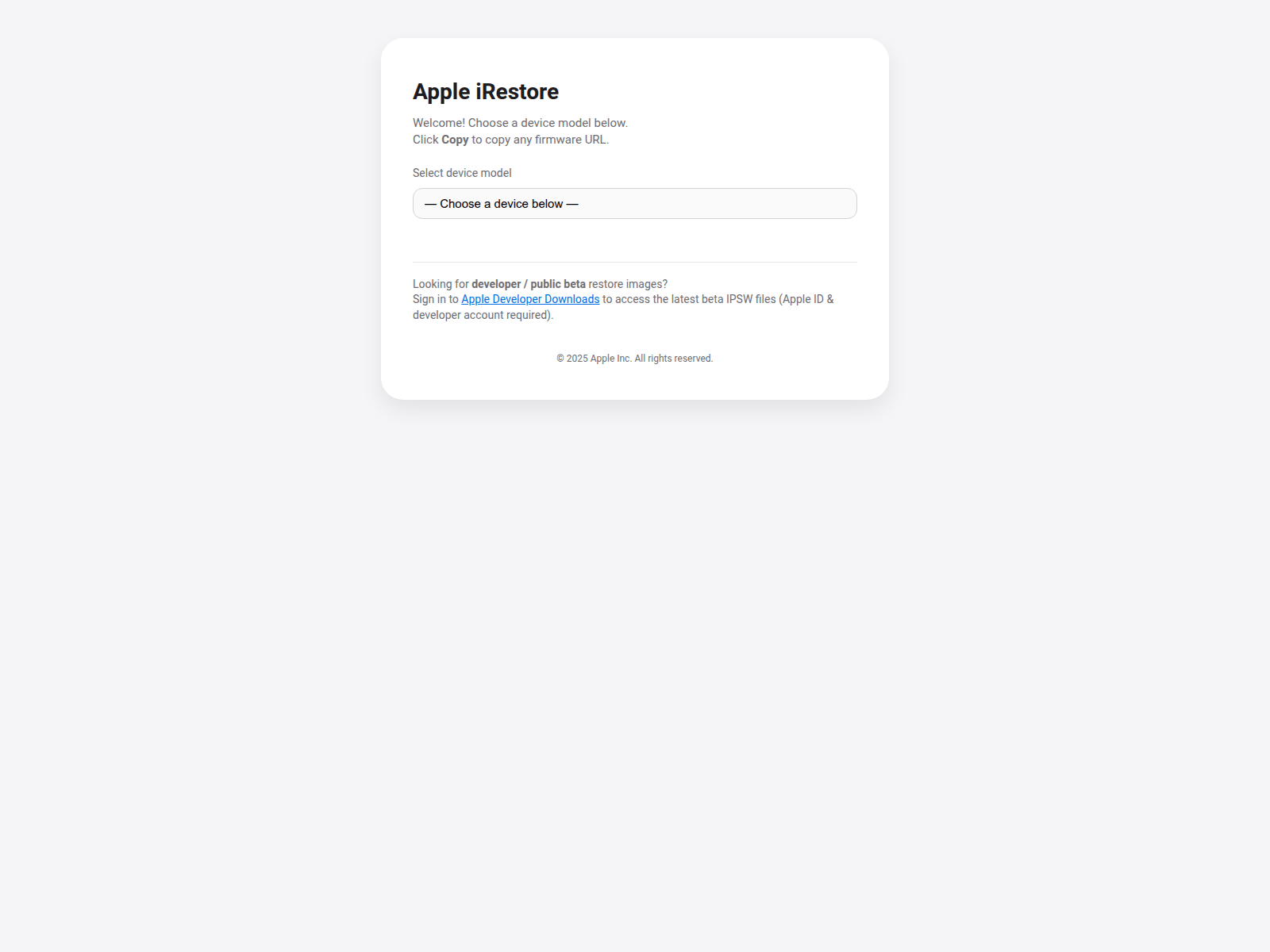Click the Apple iRestore heading

485,91
